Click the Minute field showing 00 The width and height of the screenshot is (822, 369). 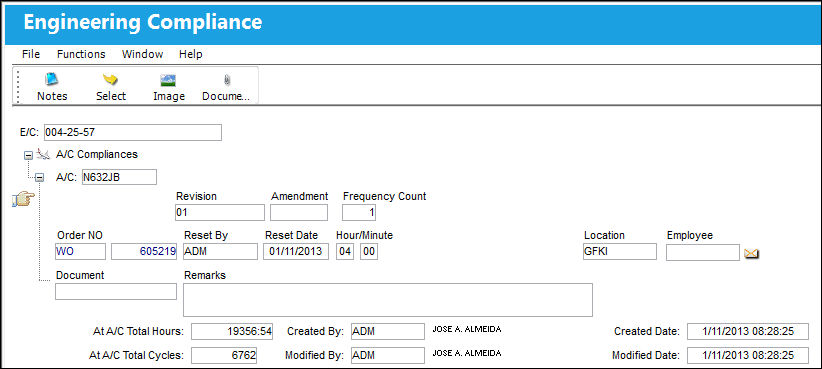tap(369, 252)
